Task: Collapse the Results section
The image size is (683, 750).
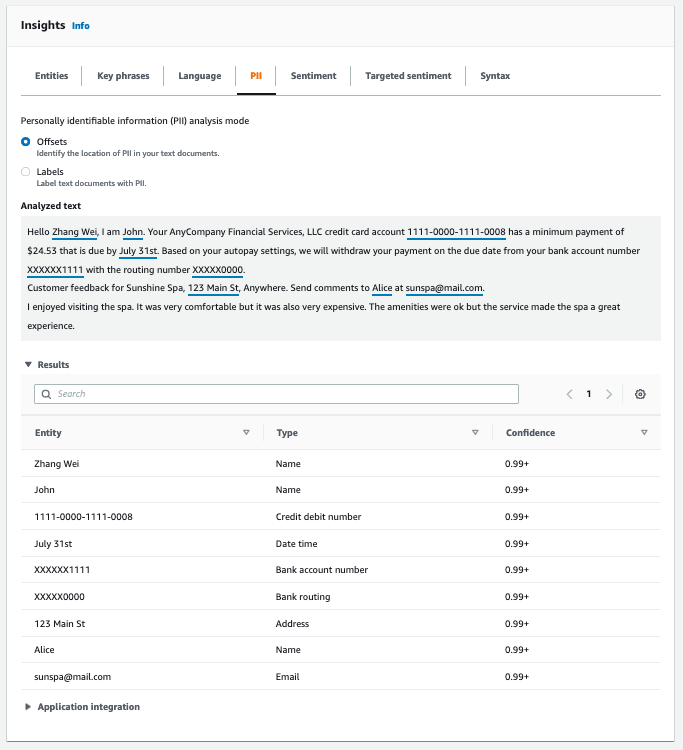Action: click(28, 365)
